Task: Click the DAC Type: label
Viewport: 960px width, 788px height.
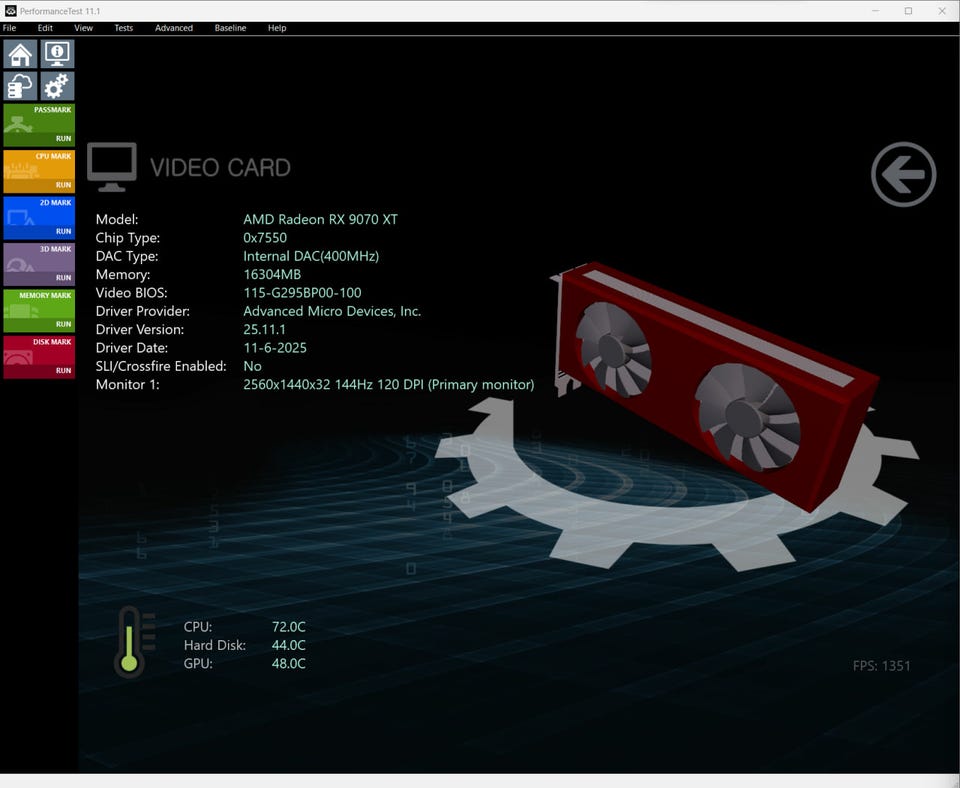Action: click(127, 256)
